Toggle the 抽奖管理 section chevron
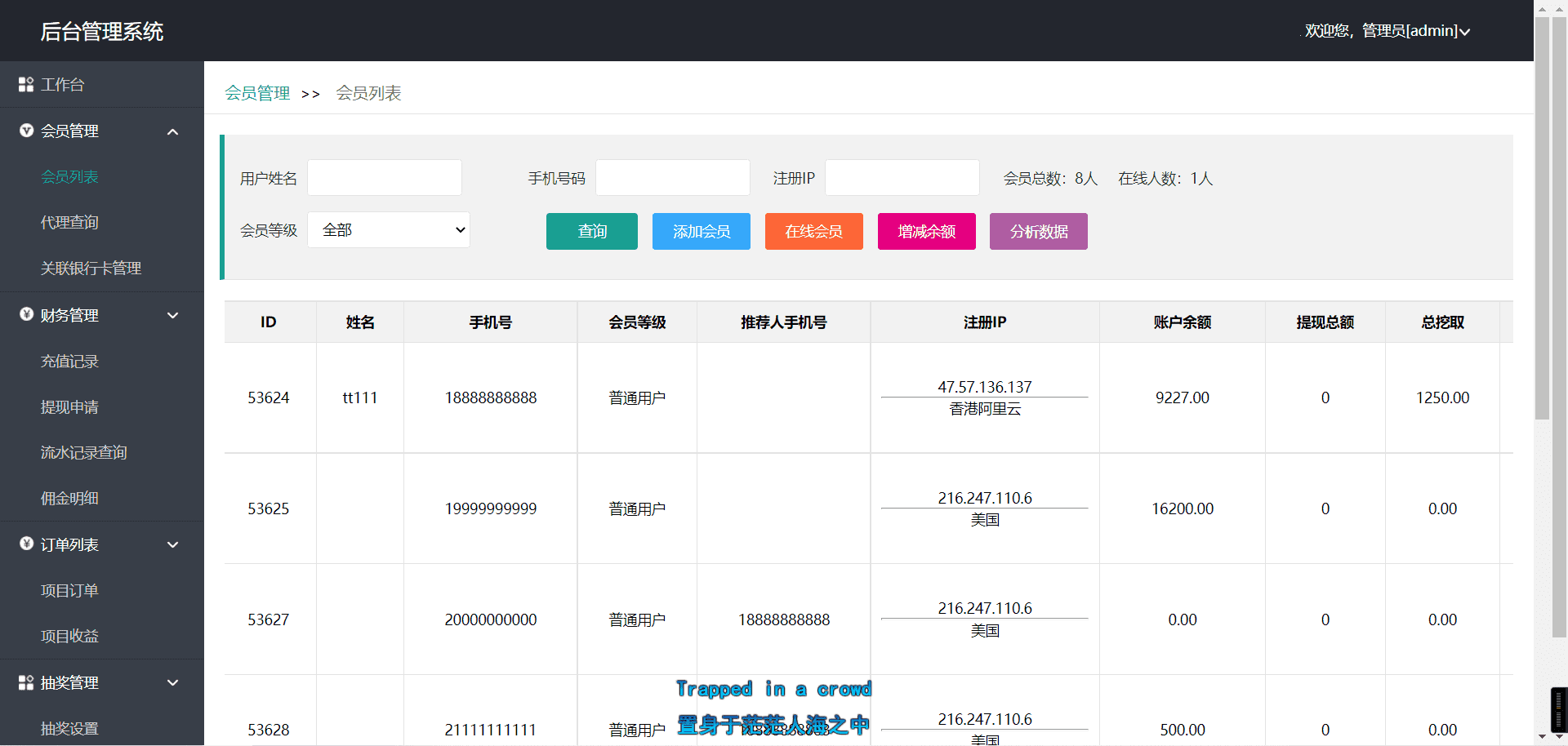1568x746 pixels. (x=172, y=682)
